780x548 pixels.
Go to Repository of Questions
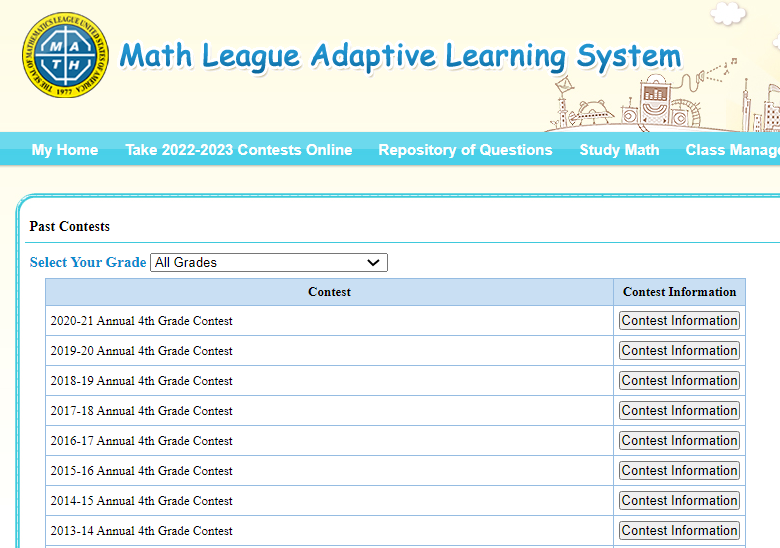click(x=465, y=150)
